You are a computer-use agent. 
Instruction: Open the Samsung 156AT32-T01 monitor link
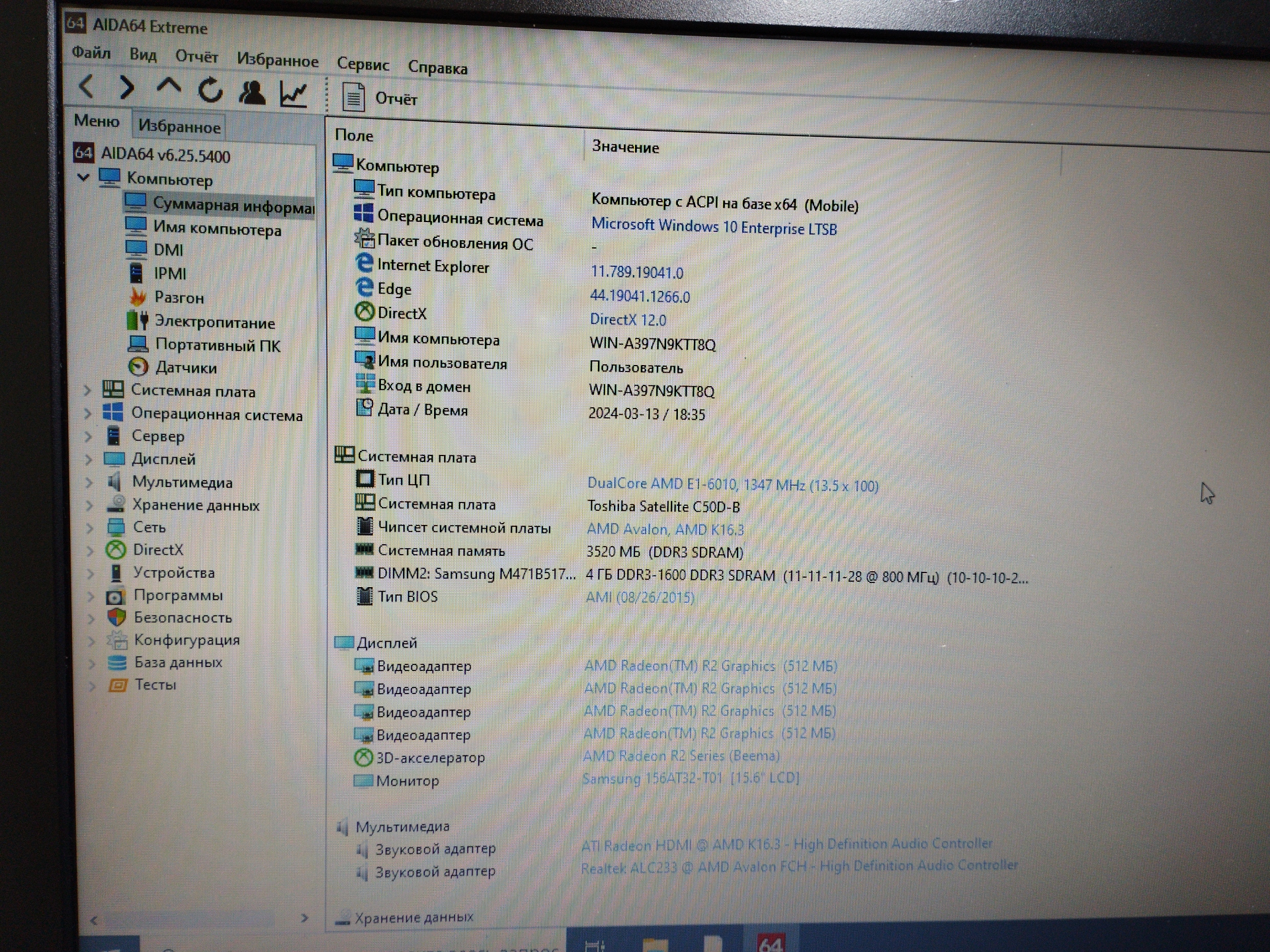(x=691, y=778)
